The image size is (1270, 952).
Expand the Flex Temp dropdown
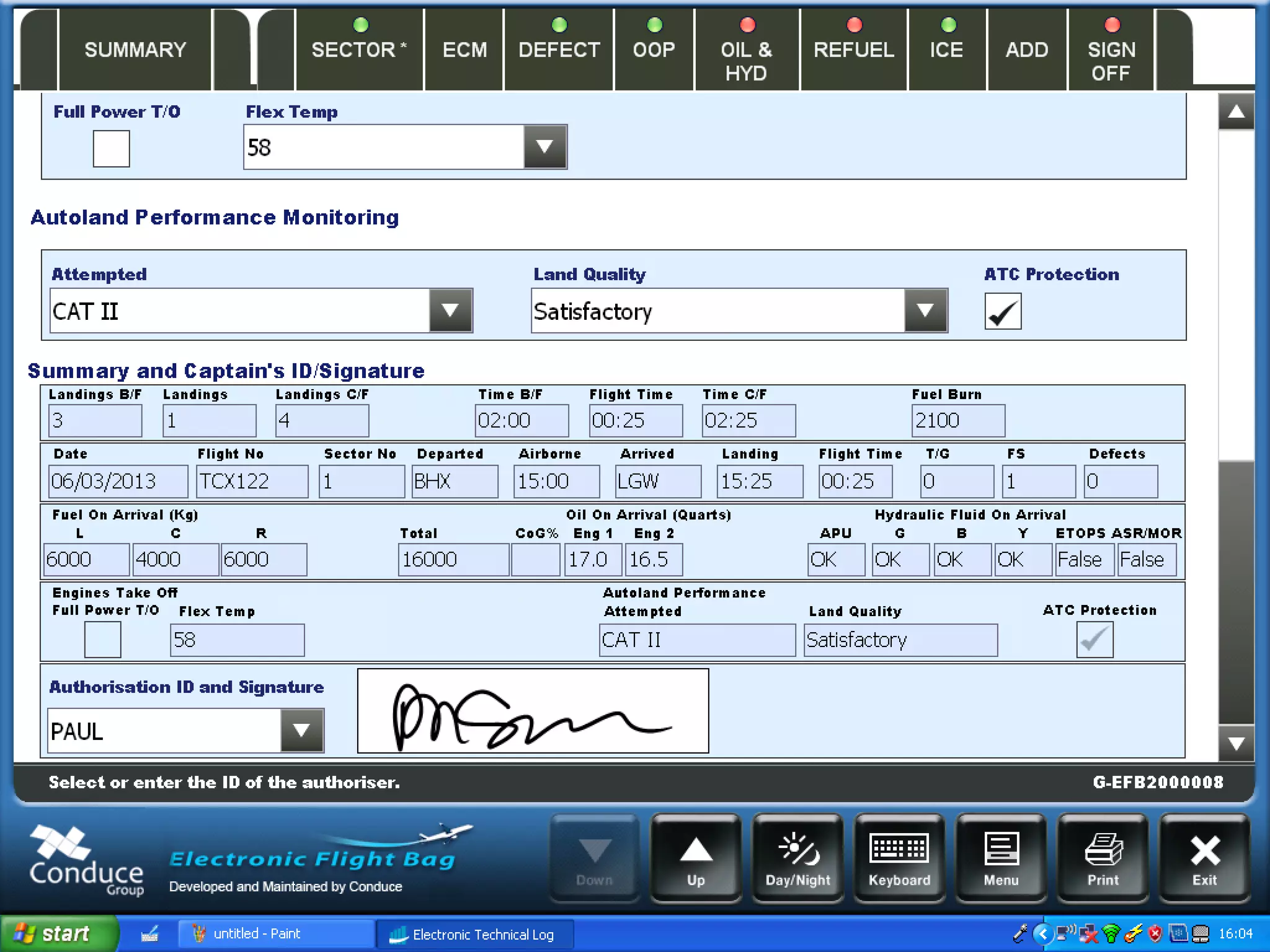tap(544, 147)
